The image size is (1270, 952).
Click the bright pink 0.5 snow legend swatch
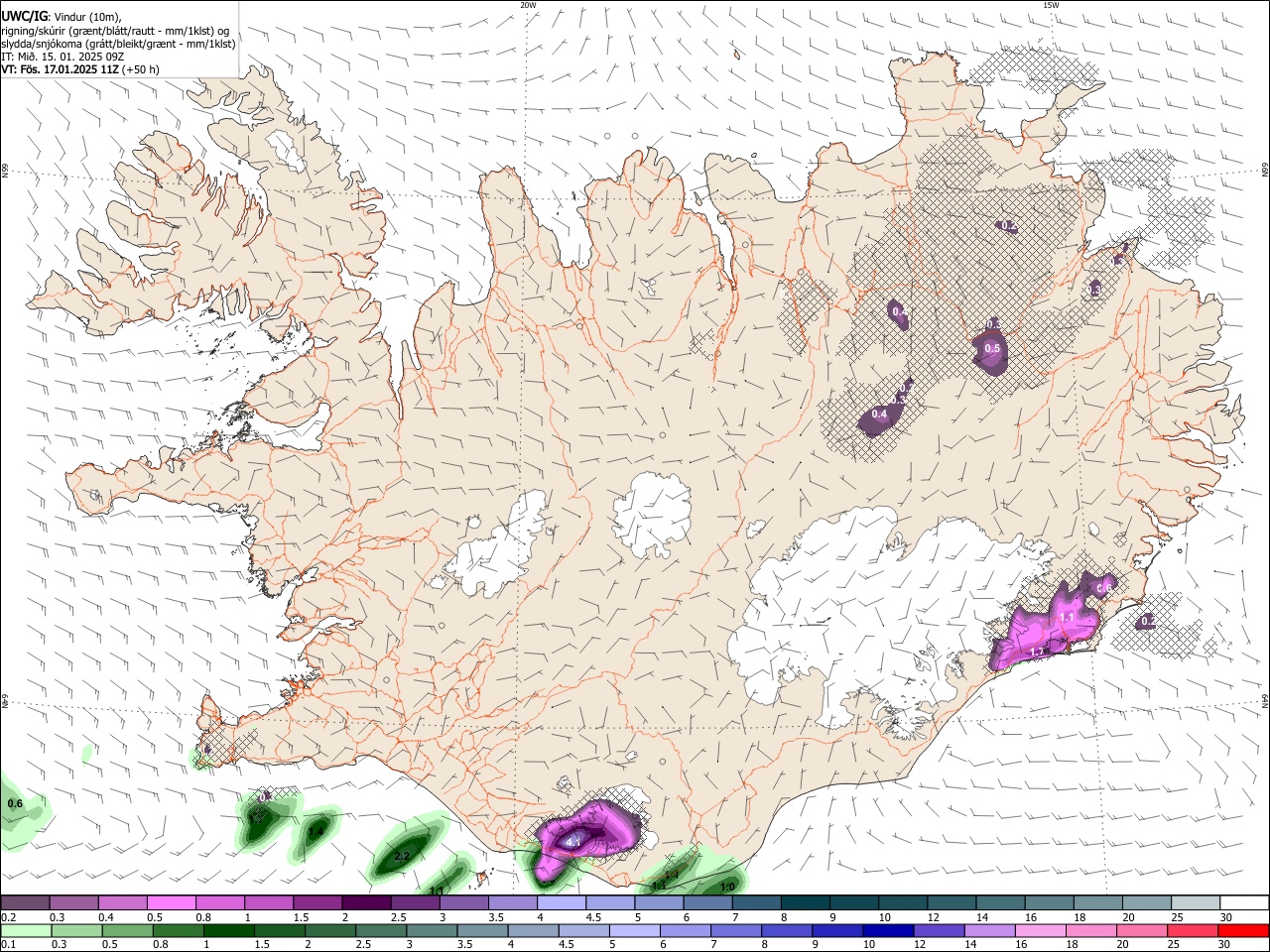pyautogui.click(x=171, y=902)
